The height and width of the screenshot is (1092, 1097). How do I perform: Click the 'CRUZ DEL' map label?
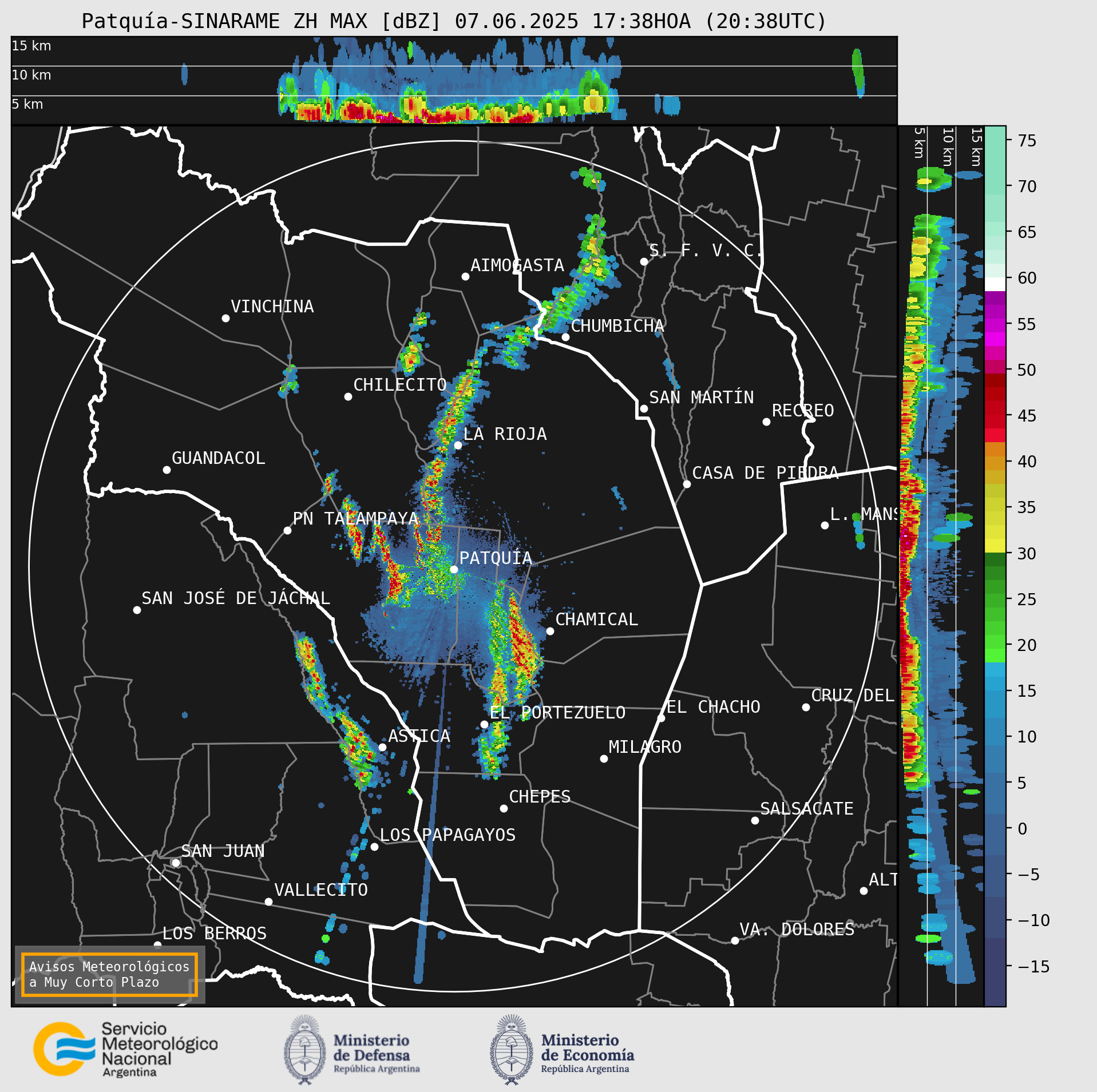853,696
